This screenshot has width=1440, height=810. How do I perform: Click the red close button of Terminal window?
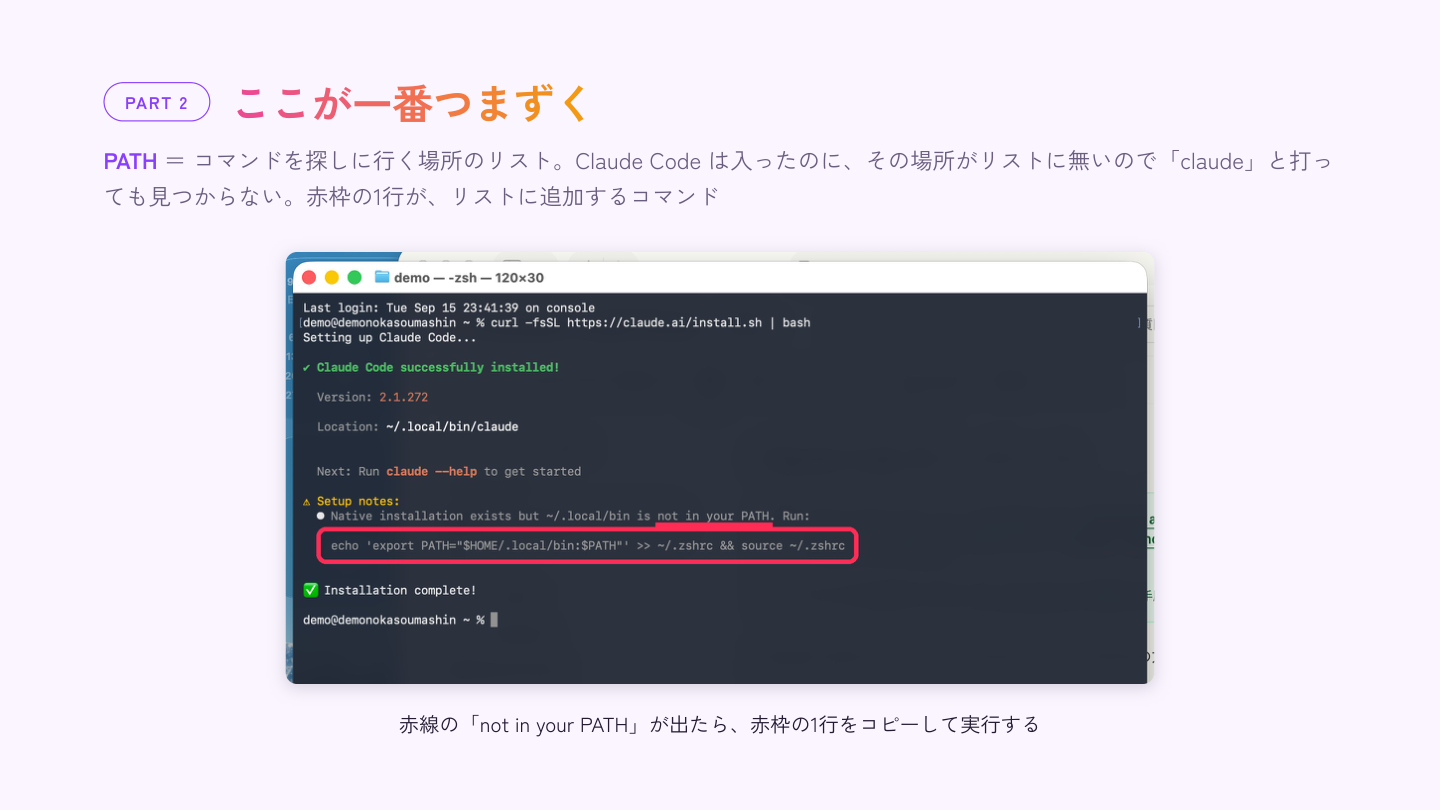point(309,277)
